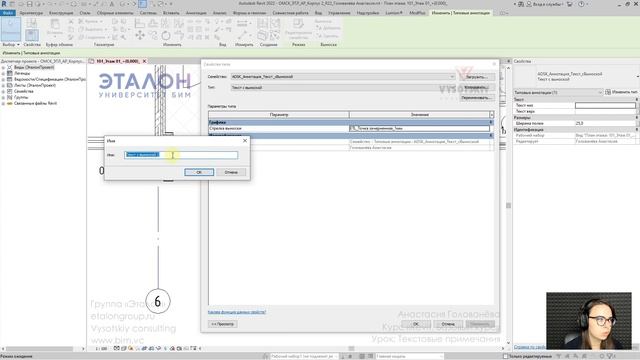
Task: Expand the Семейства node in project browser
Action: [3, 91]
